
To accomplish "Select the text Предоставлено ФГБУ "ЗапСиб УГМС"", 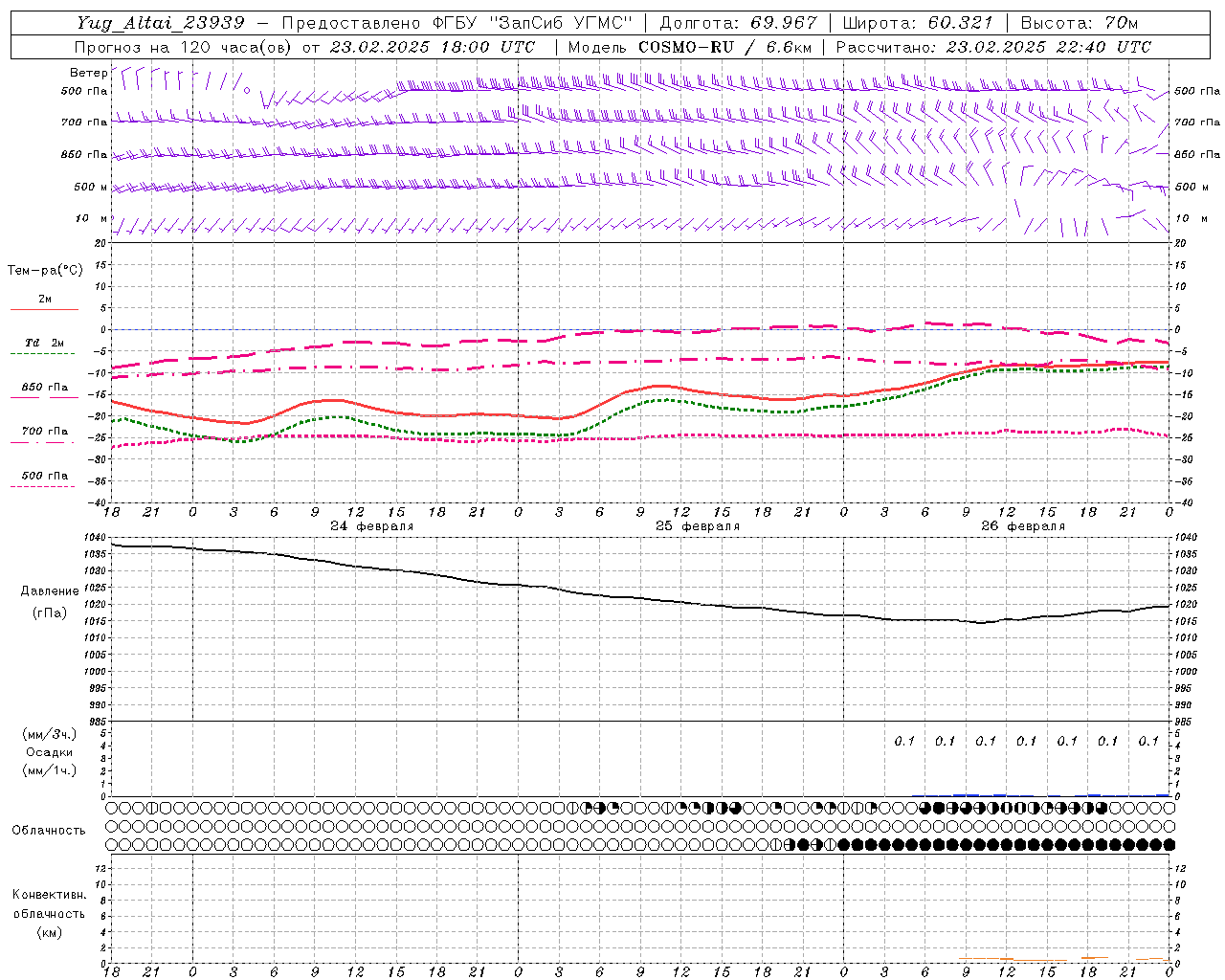I will coord(458,23).
